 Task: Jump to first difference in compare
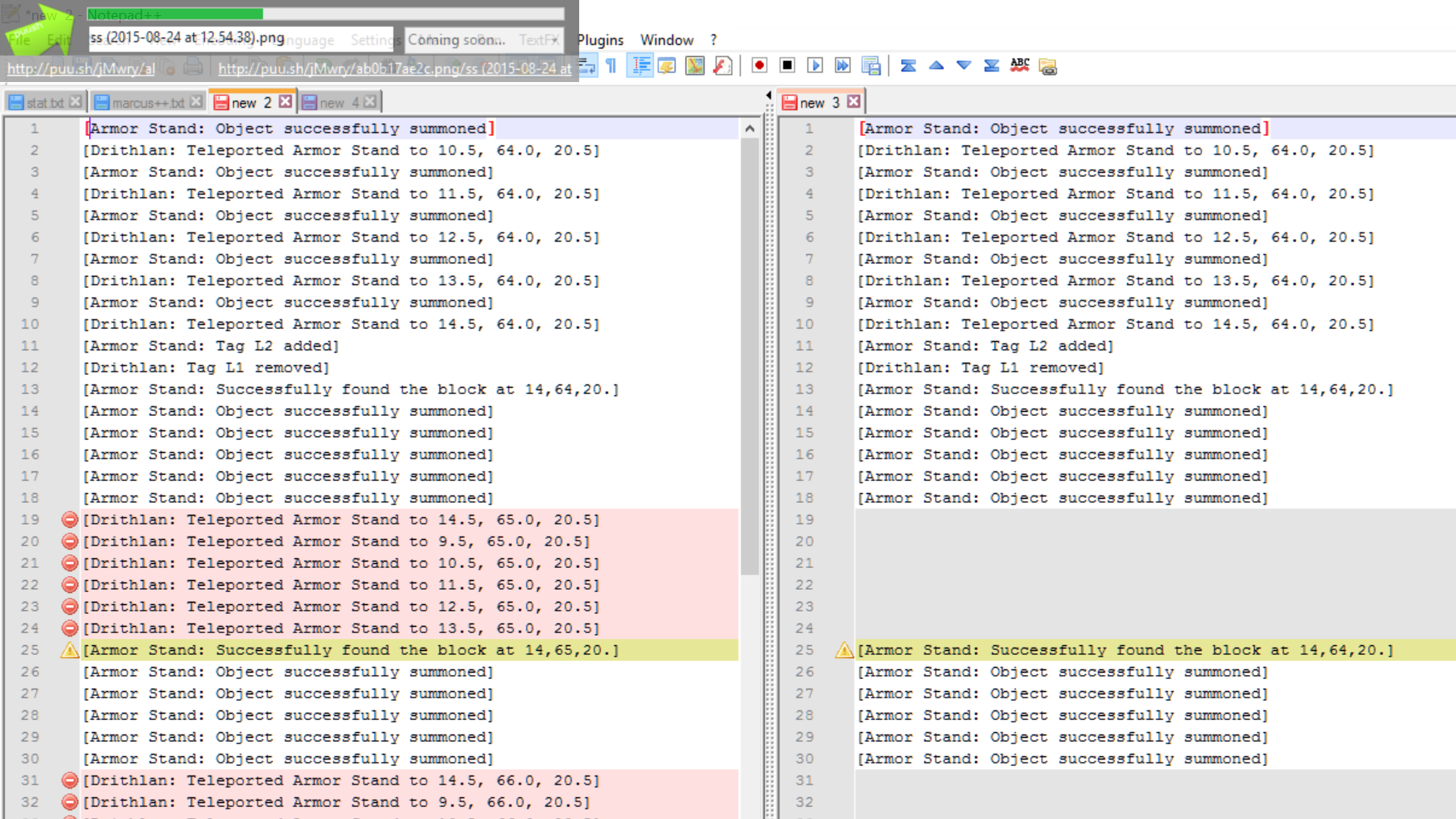point(908,66)
